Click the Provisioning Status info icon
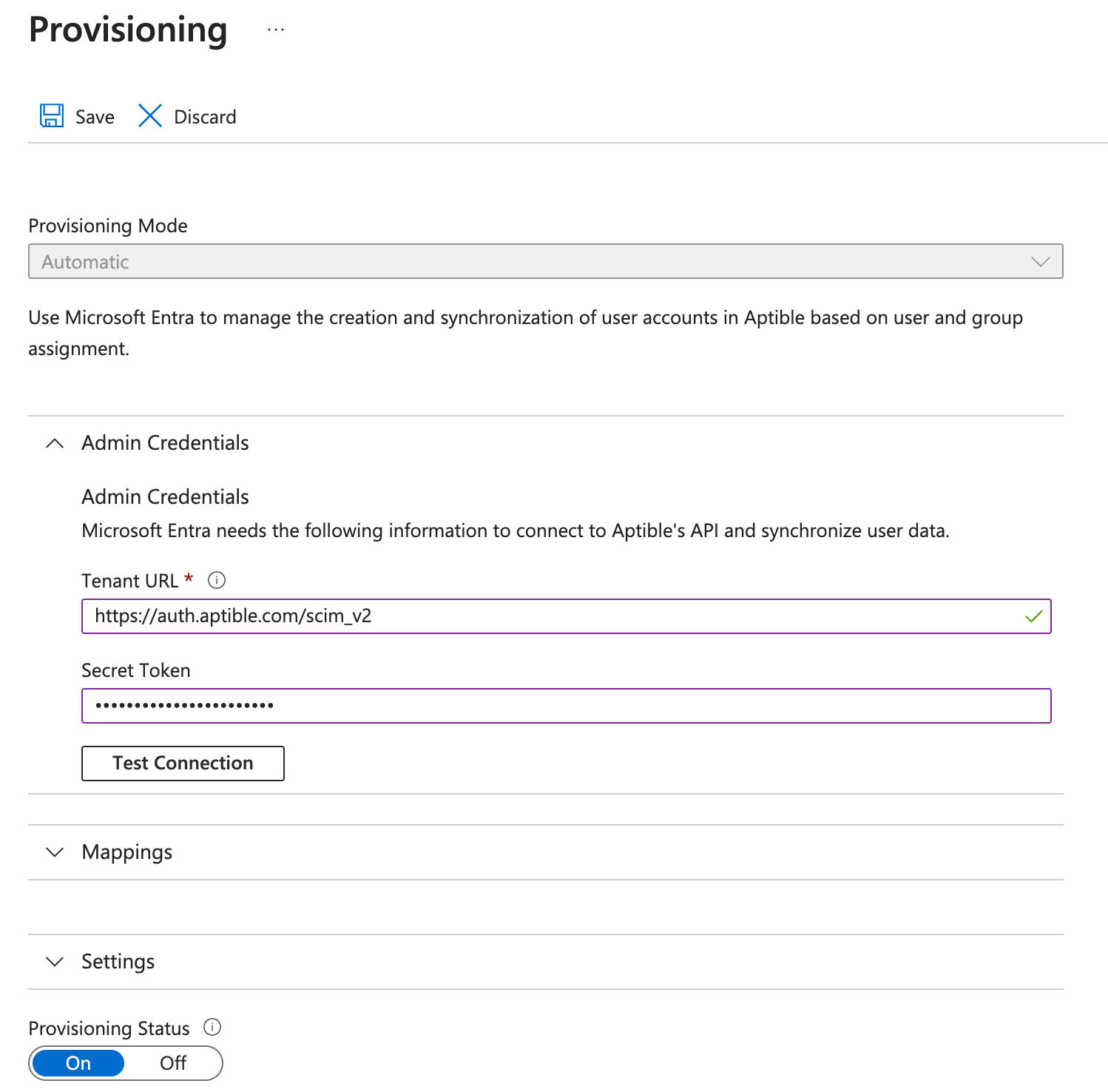1108x1092 pixels. (212, 1028)
